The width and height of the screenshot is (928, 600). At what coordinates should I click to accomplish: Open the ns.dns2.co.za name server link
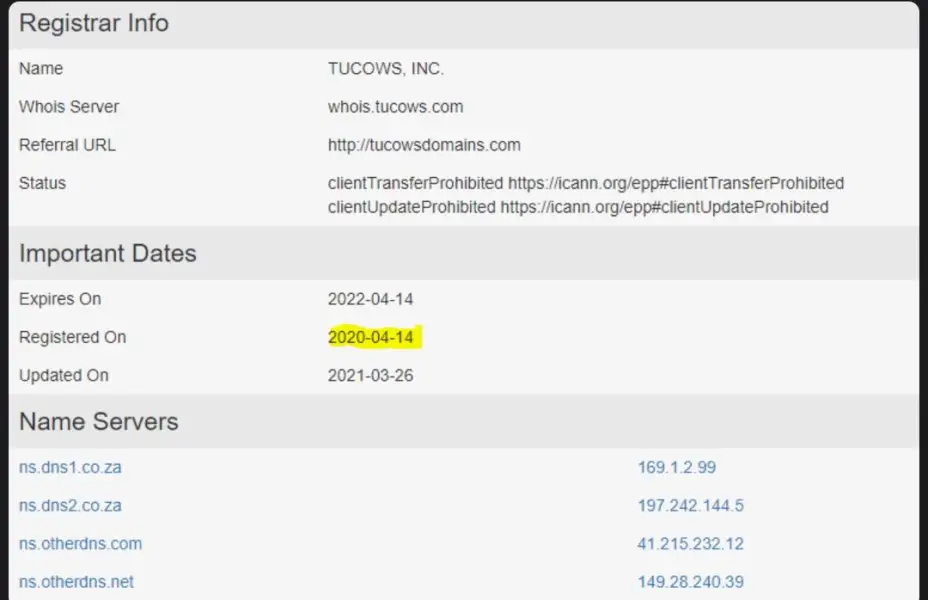pos(70,505)
